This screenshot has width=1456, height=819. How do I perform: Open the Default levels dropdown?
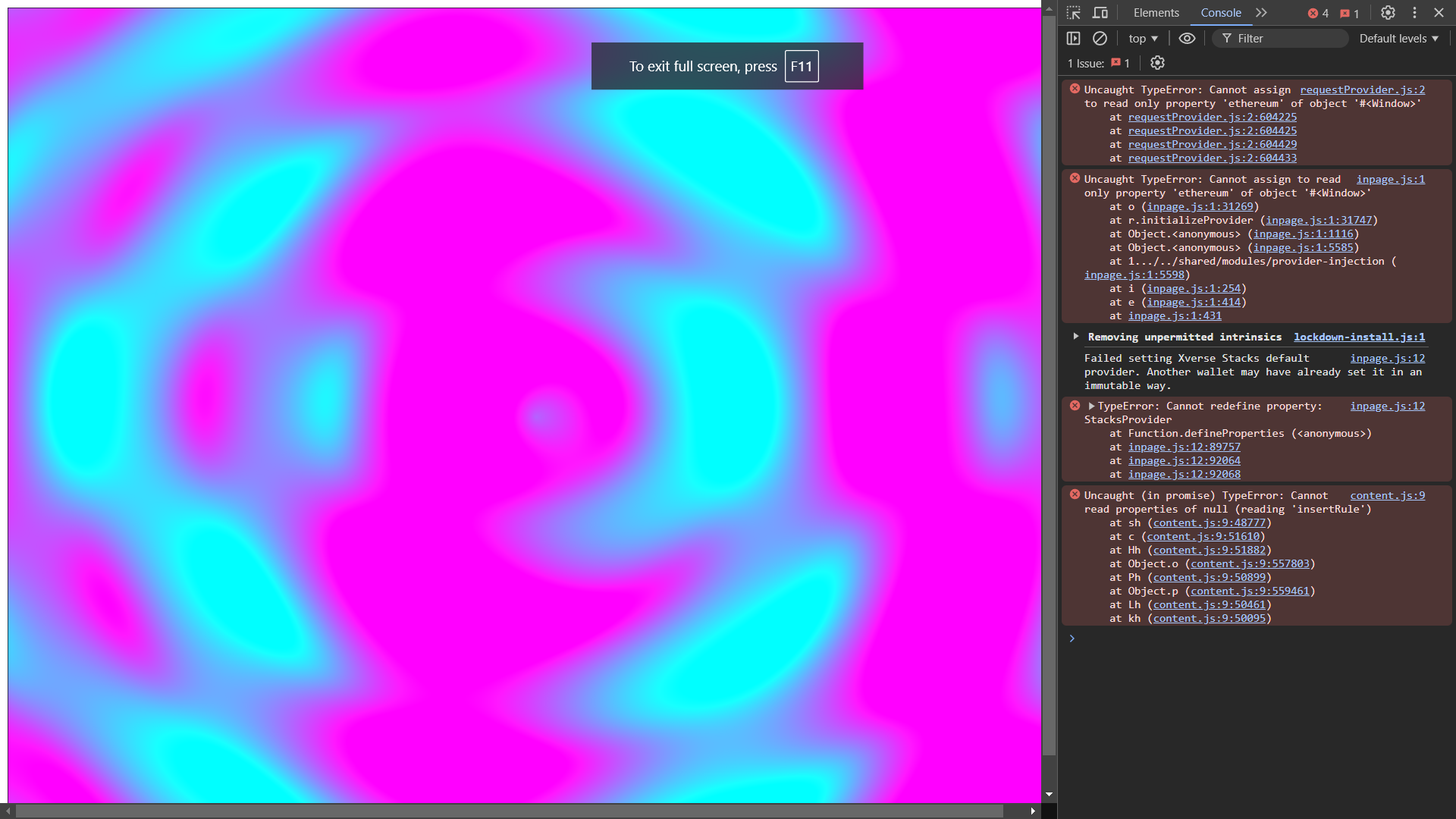click(x=1398, y=38)
